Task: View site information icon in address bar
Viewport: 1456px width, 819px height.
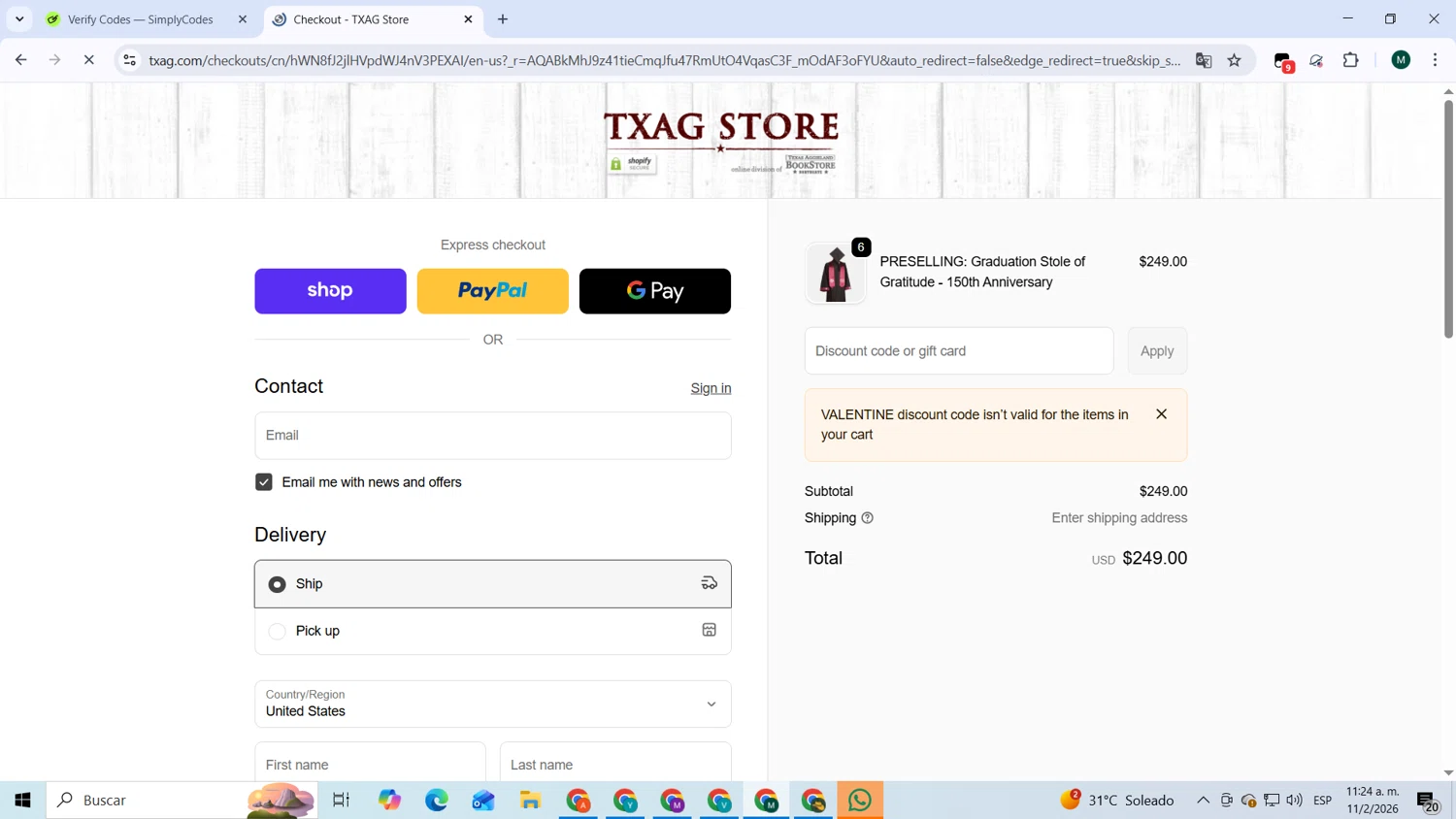Action: [129, 60]
